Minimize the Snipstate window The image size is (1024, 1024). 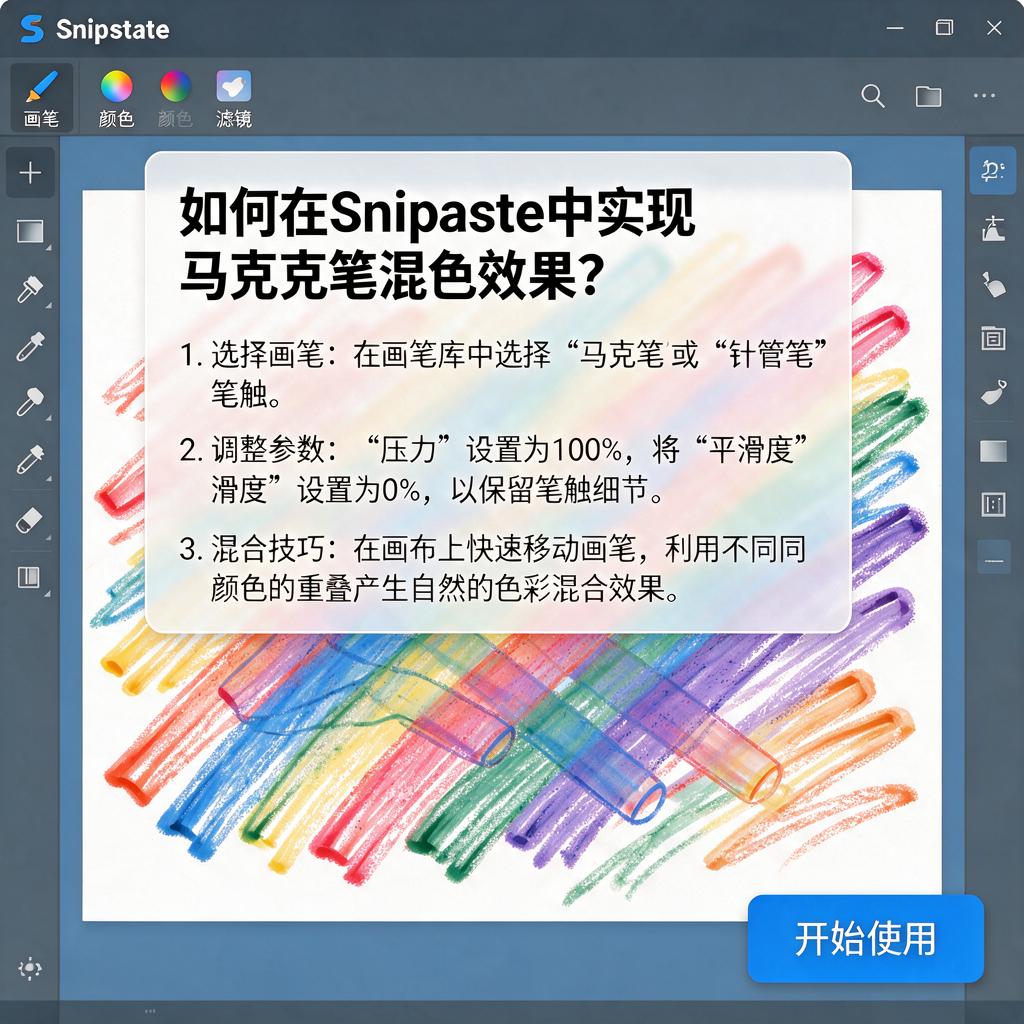point(895,28)
